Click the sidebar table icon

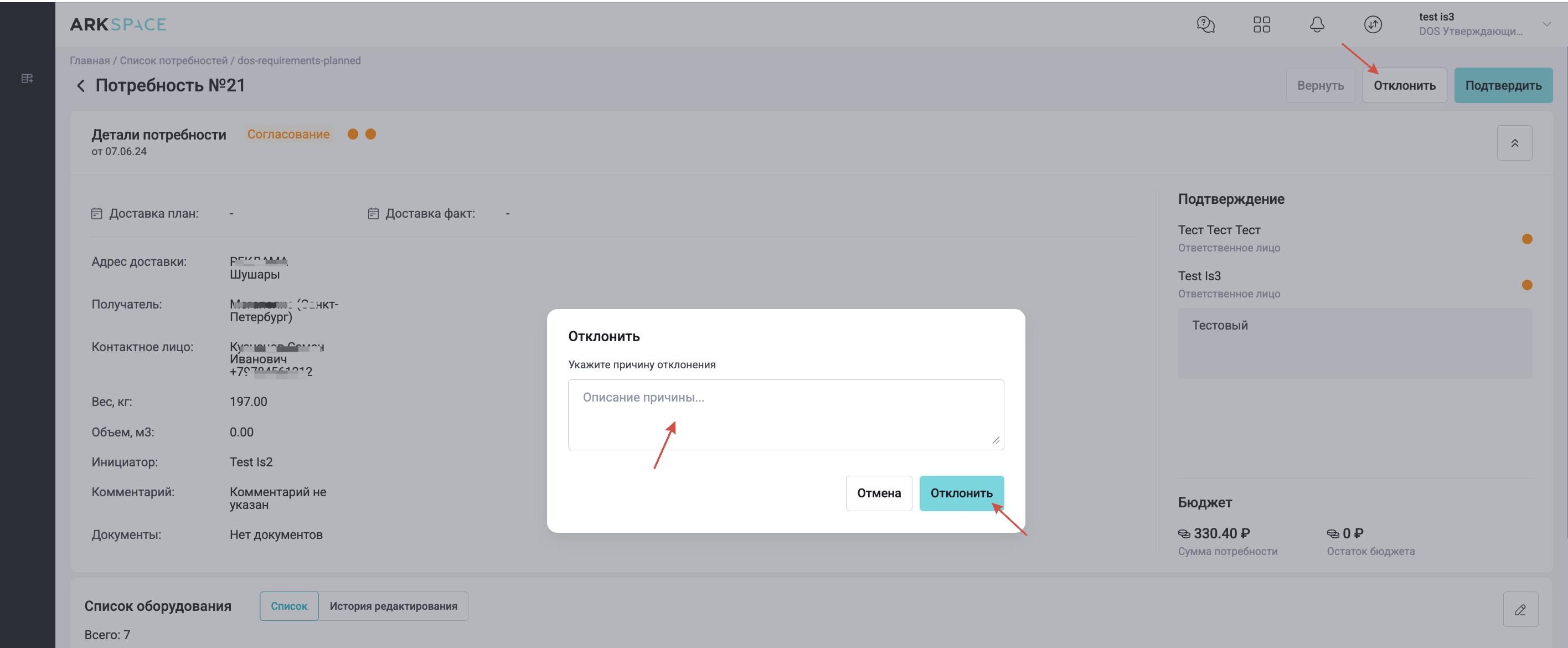click(x=27, y=79)
